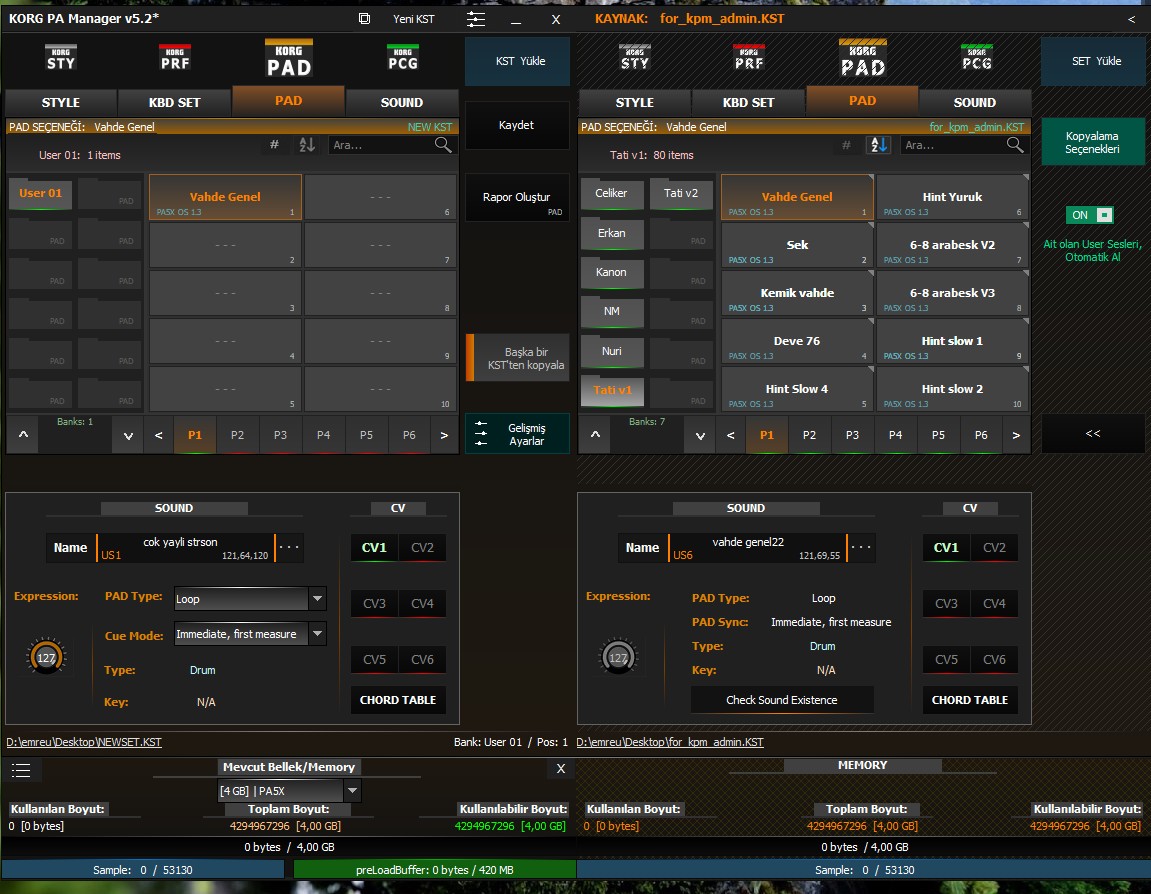Click the search magnifier icon in left panel
Screen dimensions: 1151x894
[x=443, y=145]
